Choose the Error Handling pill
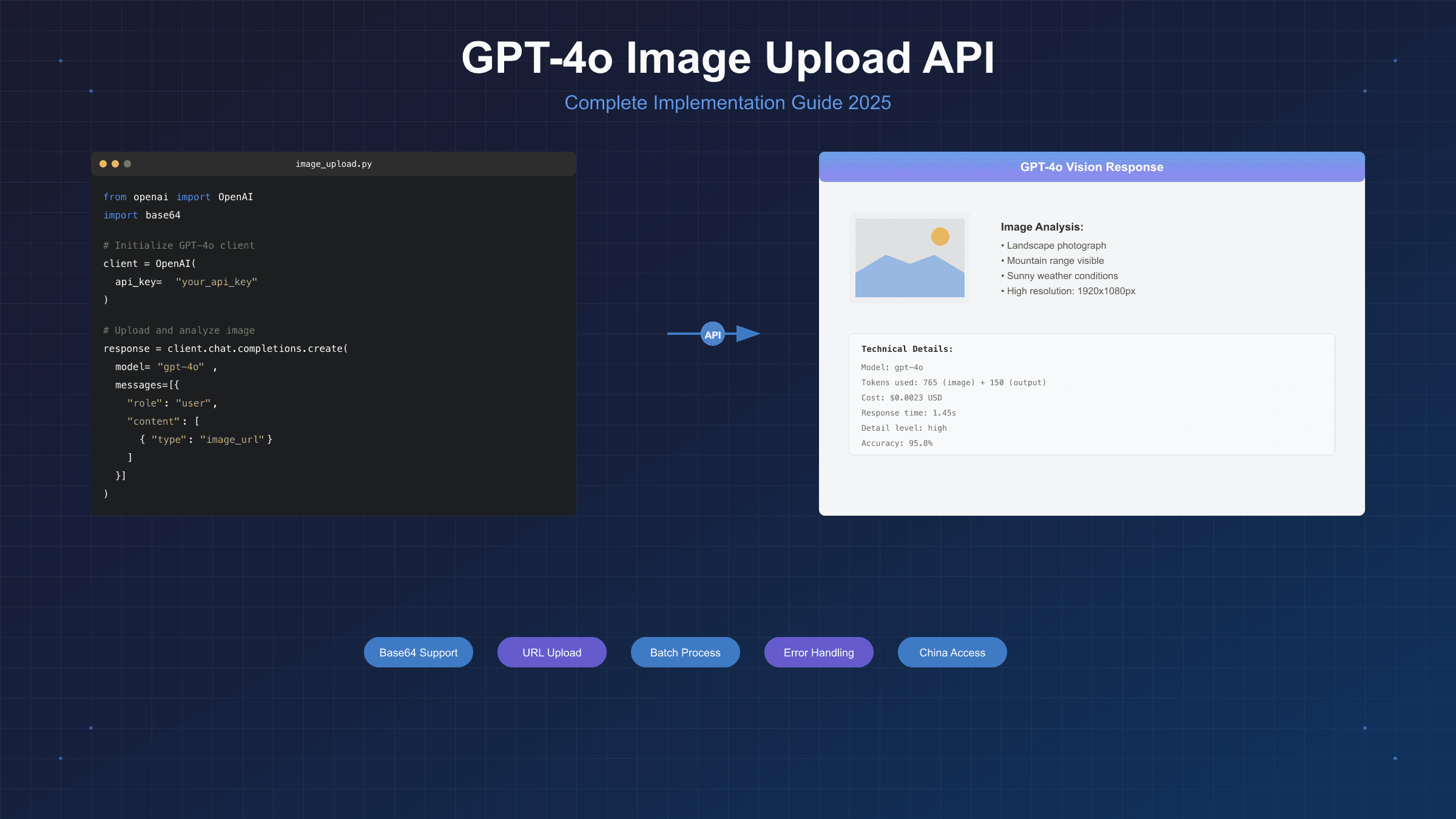This screenshot has width=1456, height=819. [819, 652]
